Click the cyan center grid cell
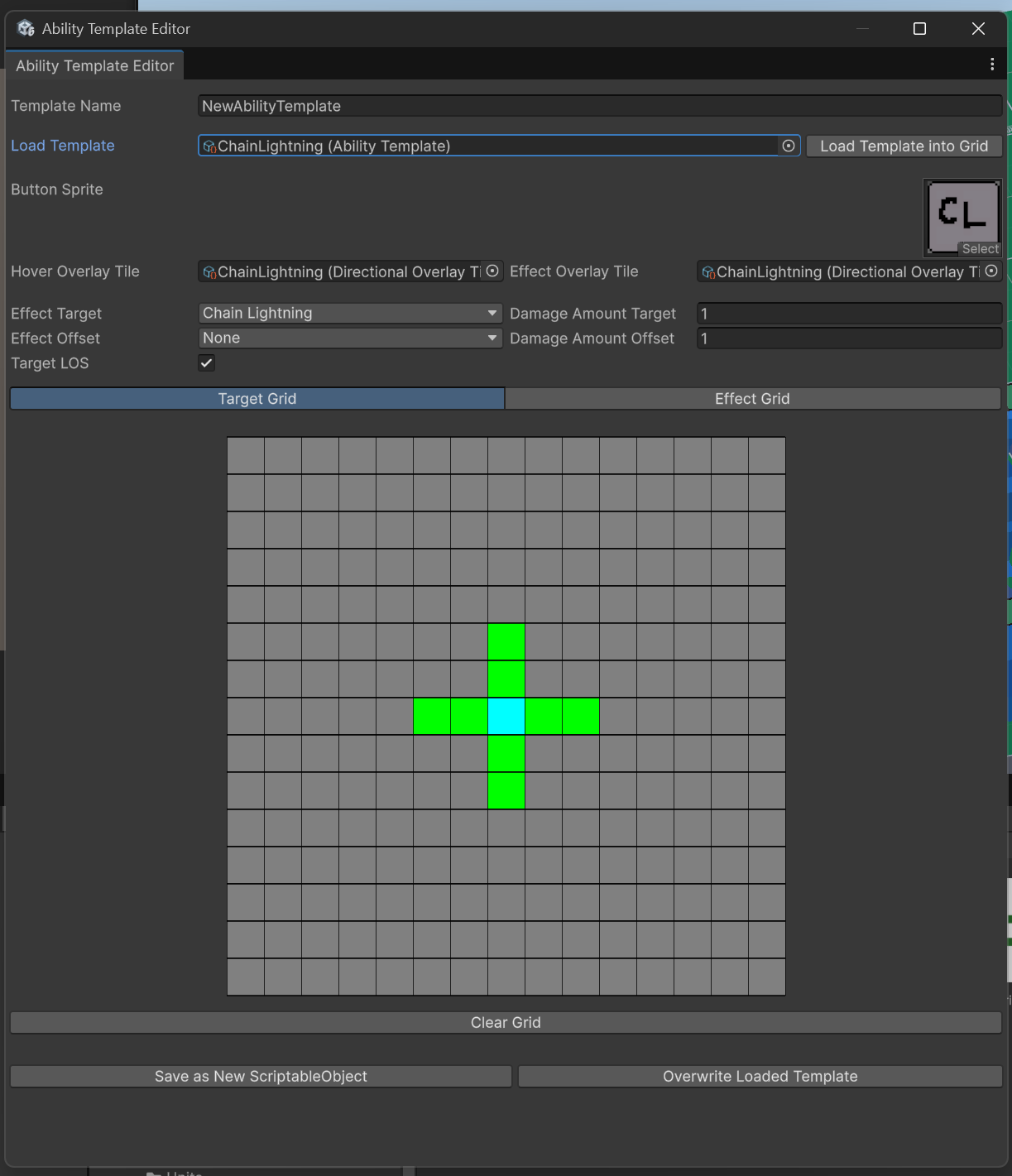The width and height of the screenshot is (1012, 1176). point(506,716)
